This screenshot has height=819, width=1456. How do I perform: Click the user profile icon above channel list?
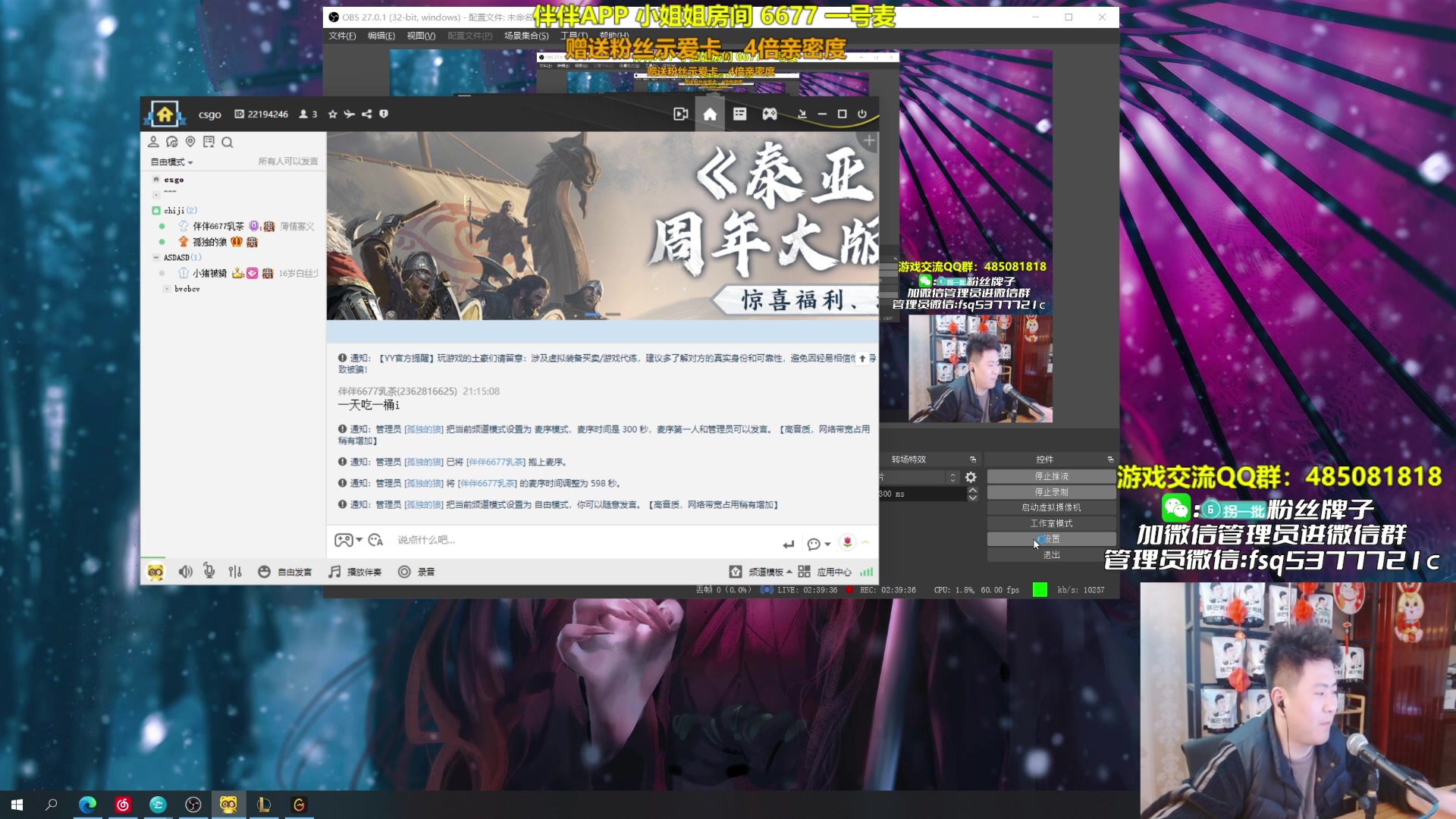153,142
